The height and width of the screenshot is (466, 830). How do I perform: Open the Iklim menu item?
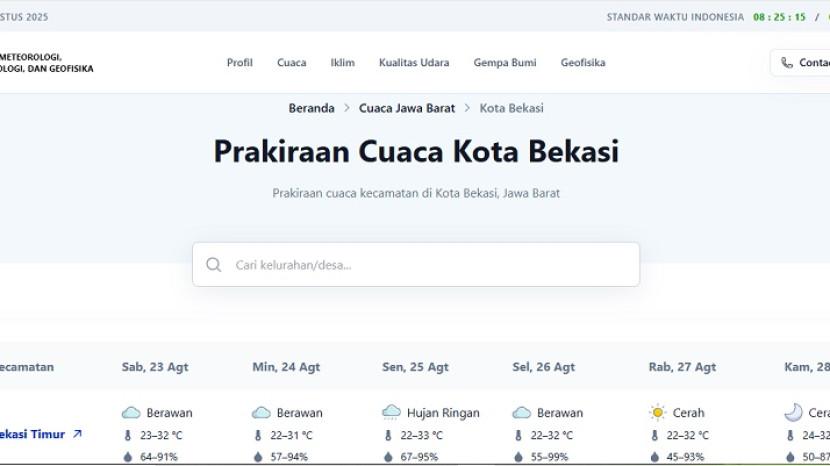tap(342, 63)
